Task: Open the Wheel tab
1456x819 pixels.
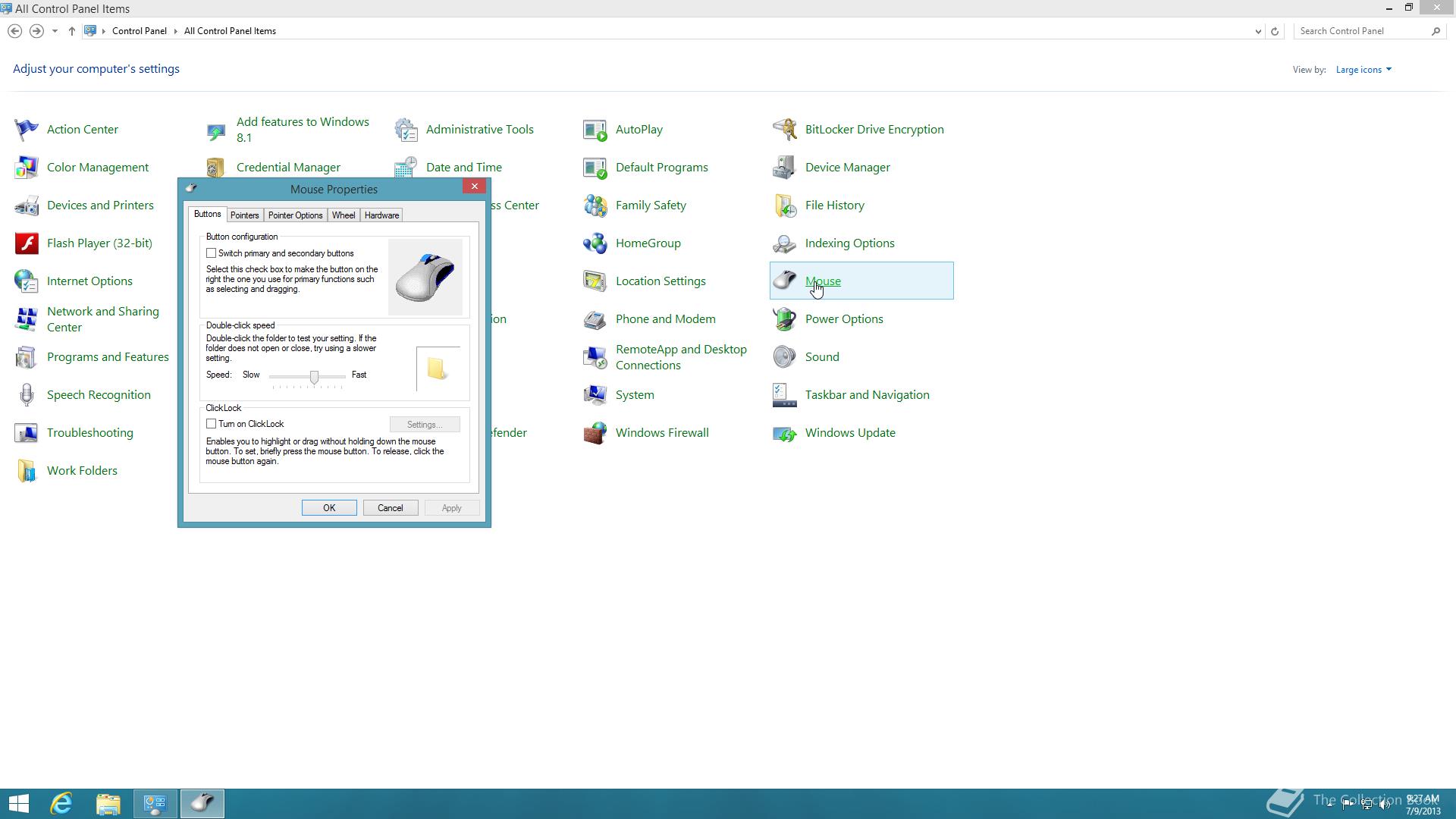Action: [x=344, y=215]
